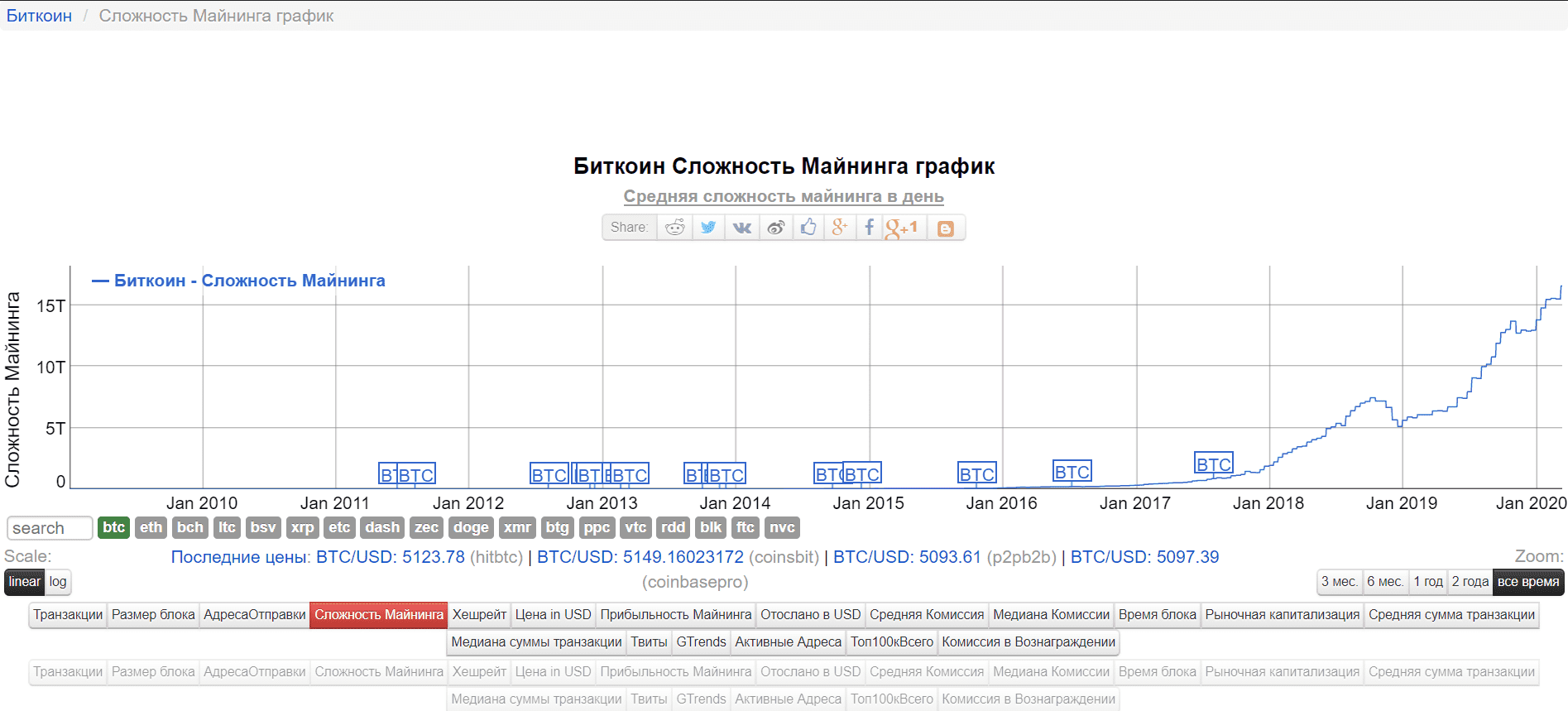Select the etc coin tag
Screen dimensions: 1568x711
pyautogui.click(x=339, y=527)
